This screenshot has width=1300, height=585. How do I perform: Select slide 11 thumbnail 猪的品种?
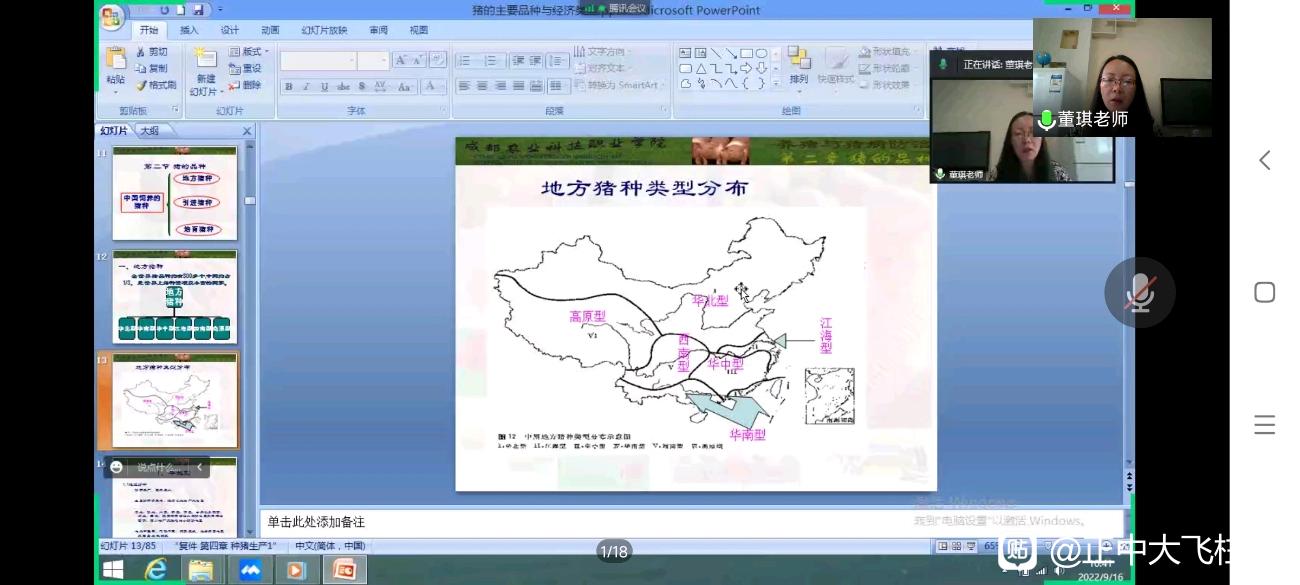pyautogui.click(x=174, y=193)
